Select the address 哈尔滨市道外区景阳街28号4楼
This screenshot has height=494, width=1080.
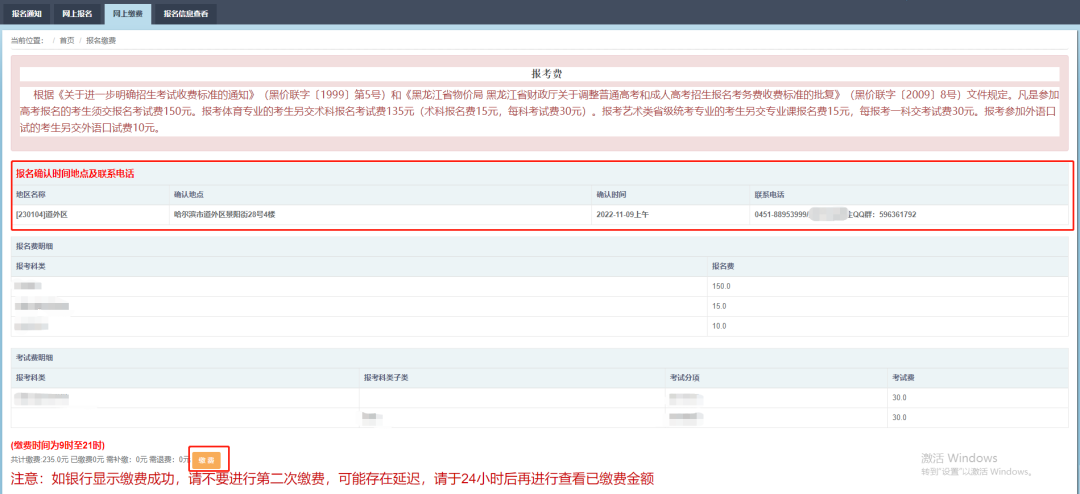click(225, 214)
